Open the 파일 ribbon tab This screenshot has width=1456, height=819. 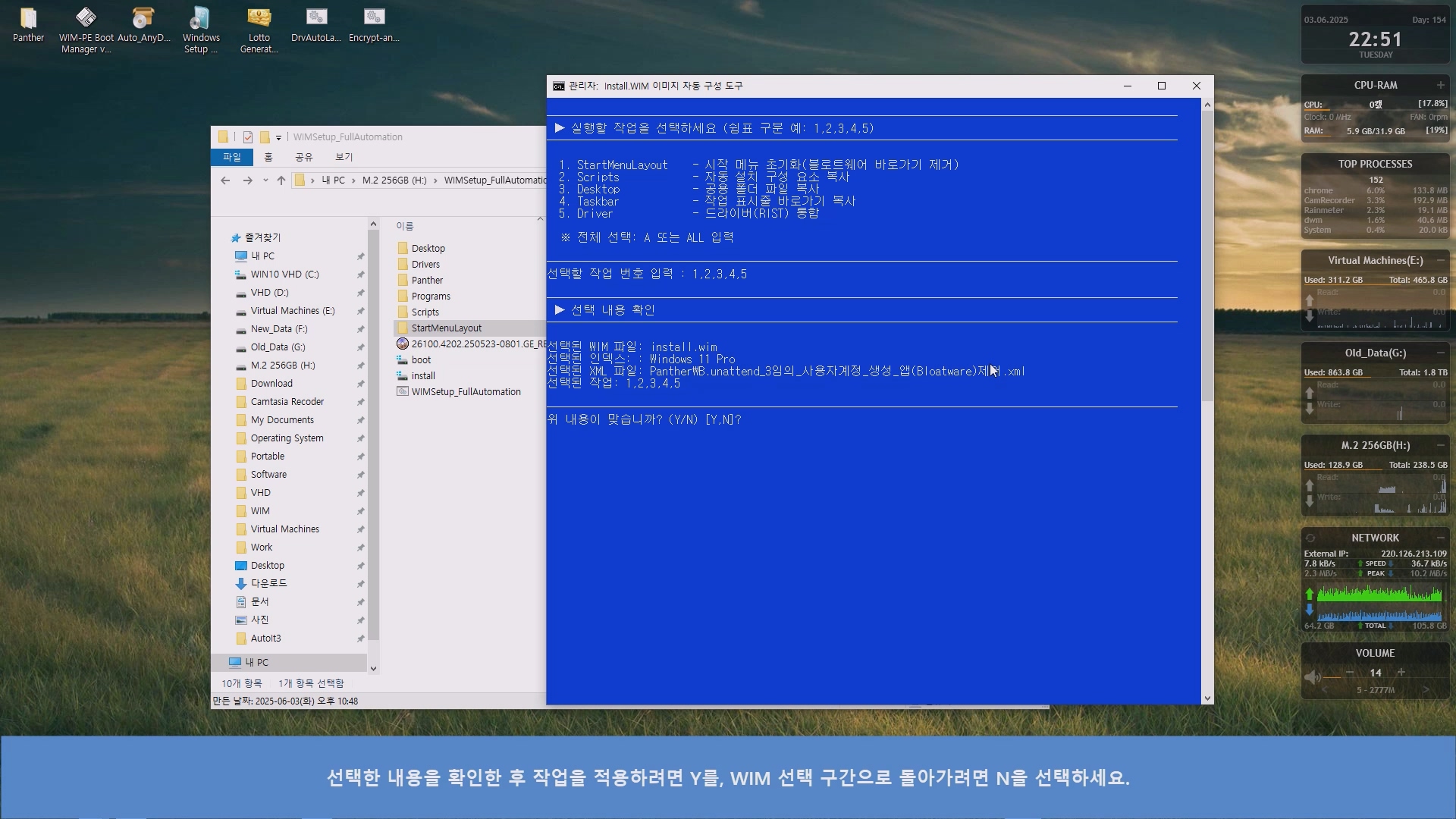(231, 157)
